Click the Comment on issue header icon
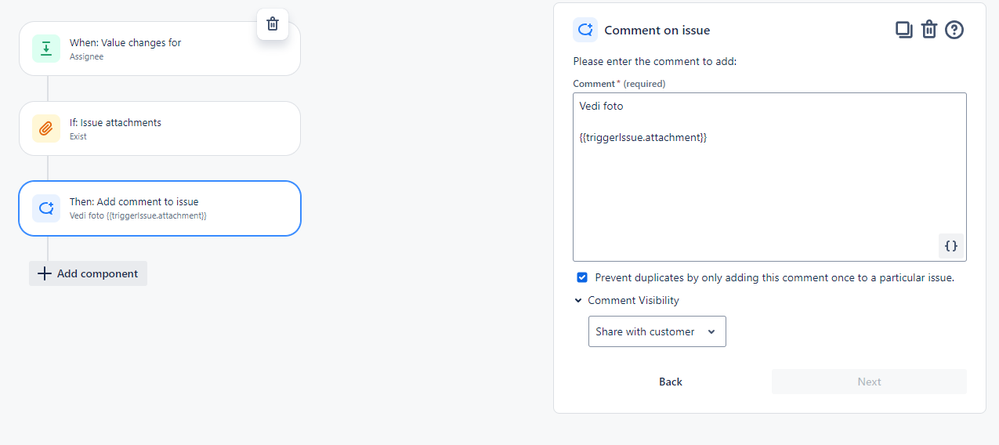This screenshot has height=445, width=999. tap(585, 30)
